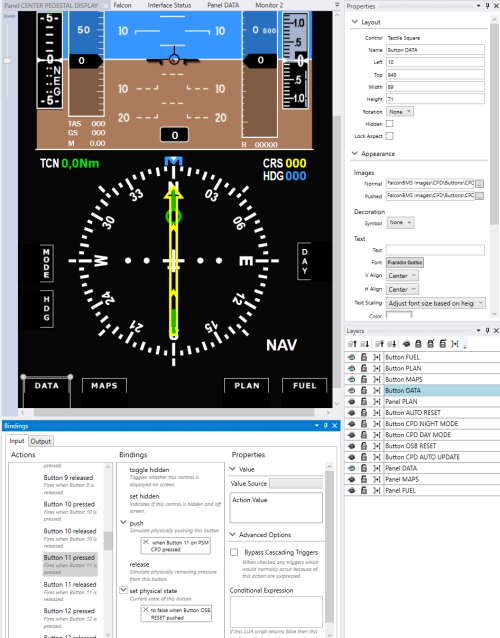The image size is (500, 638).
Task: Toggle visibility of Button PLAN layer
Action: click(352, 368)
